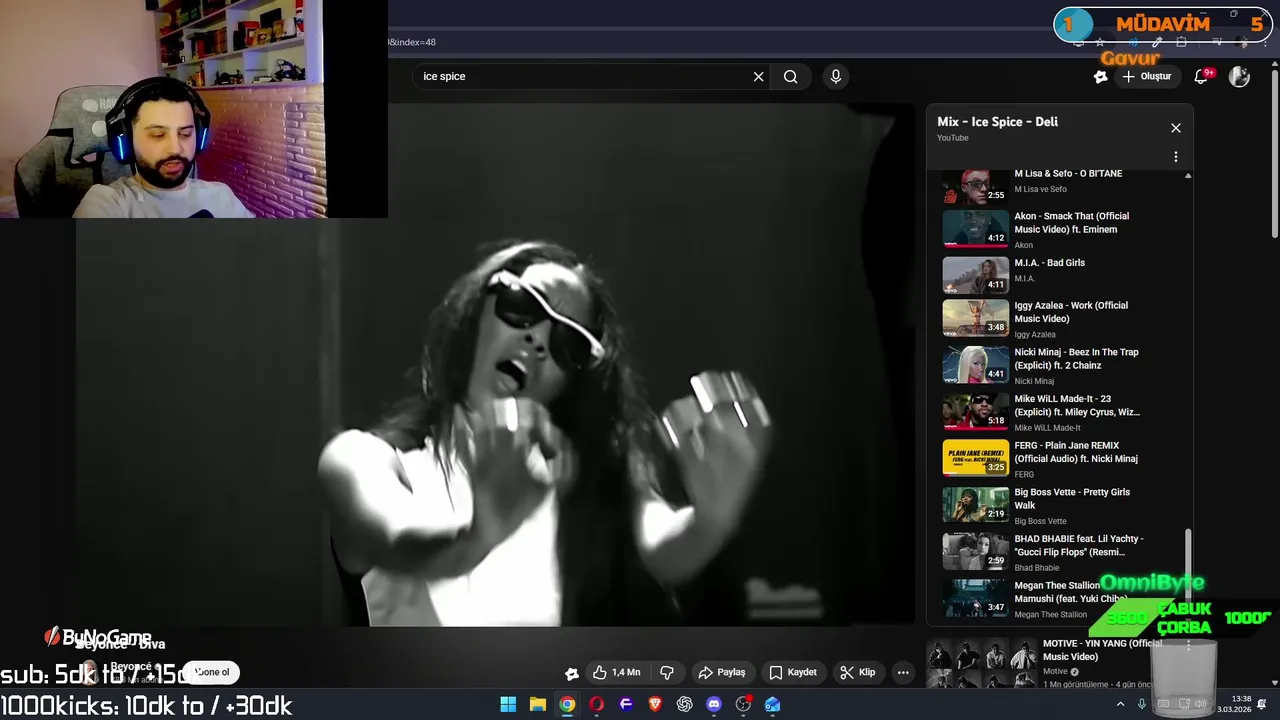
Task: Open the purple F app in taskbar
Action: pos(626,704)
